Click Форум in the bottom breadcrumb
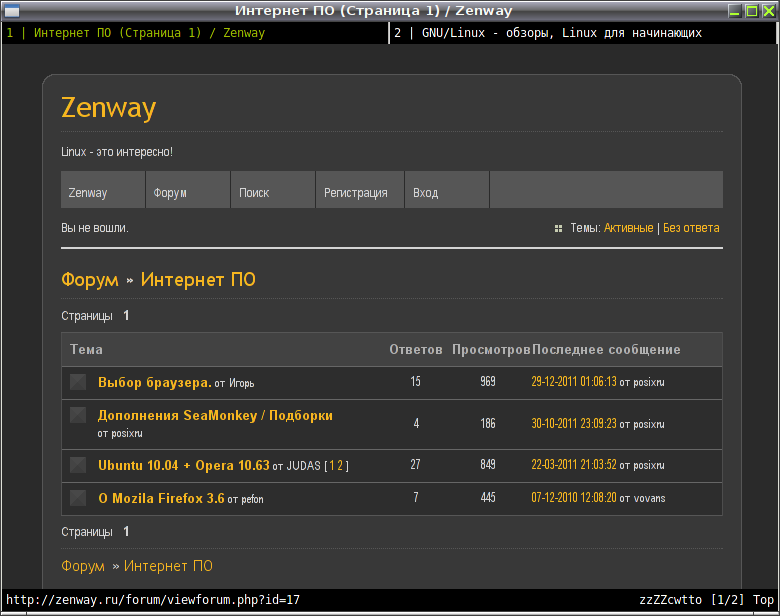Screen dimensions: 780x616 coord(83,566)
